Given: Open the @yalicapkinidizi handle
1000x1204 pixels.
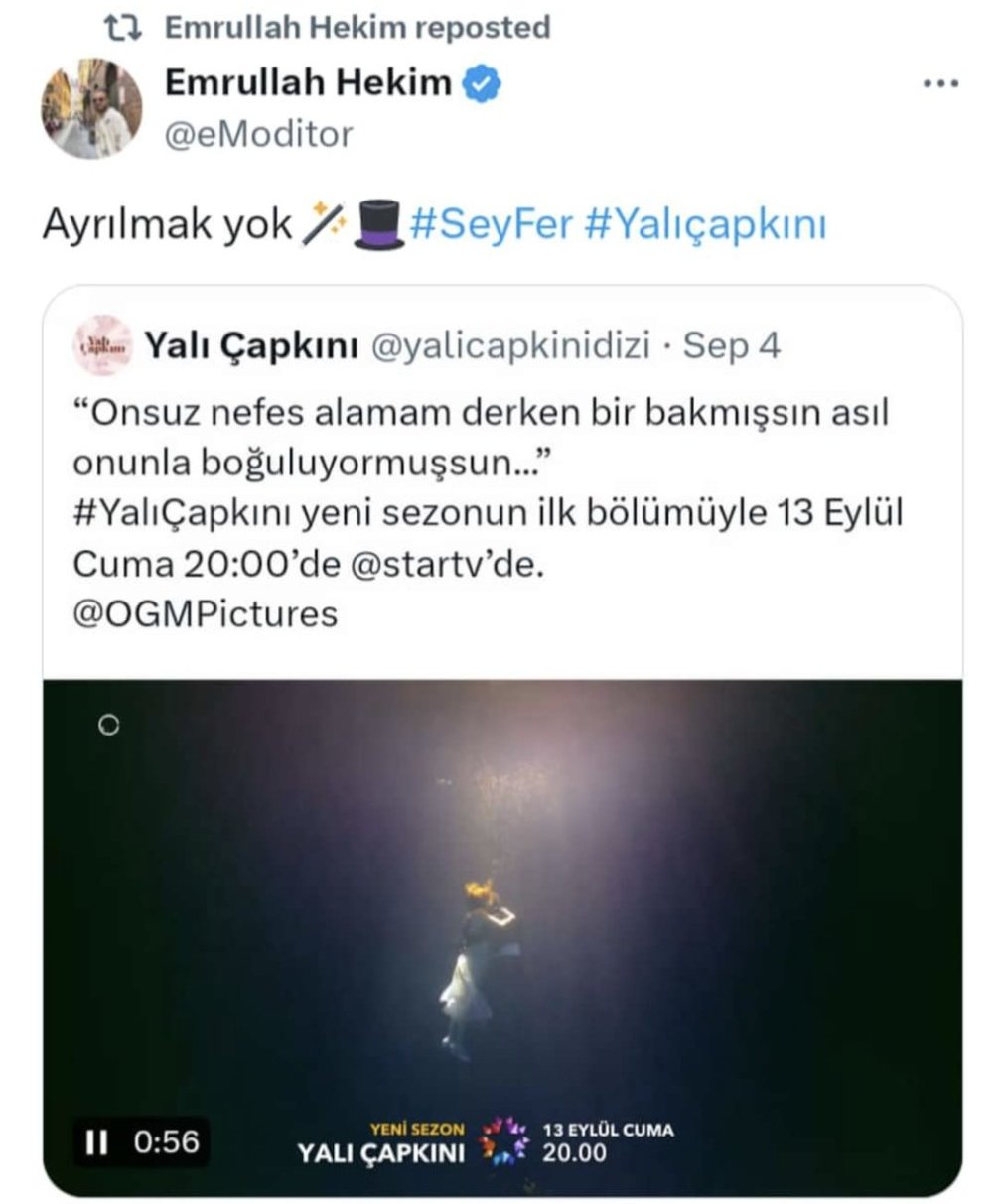Looking at the screenshot, I should point(509,346).
